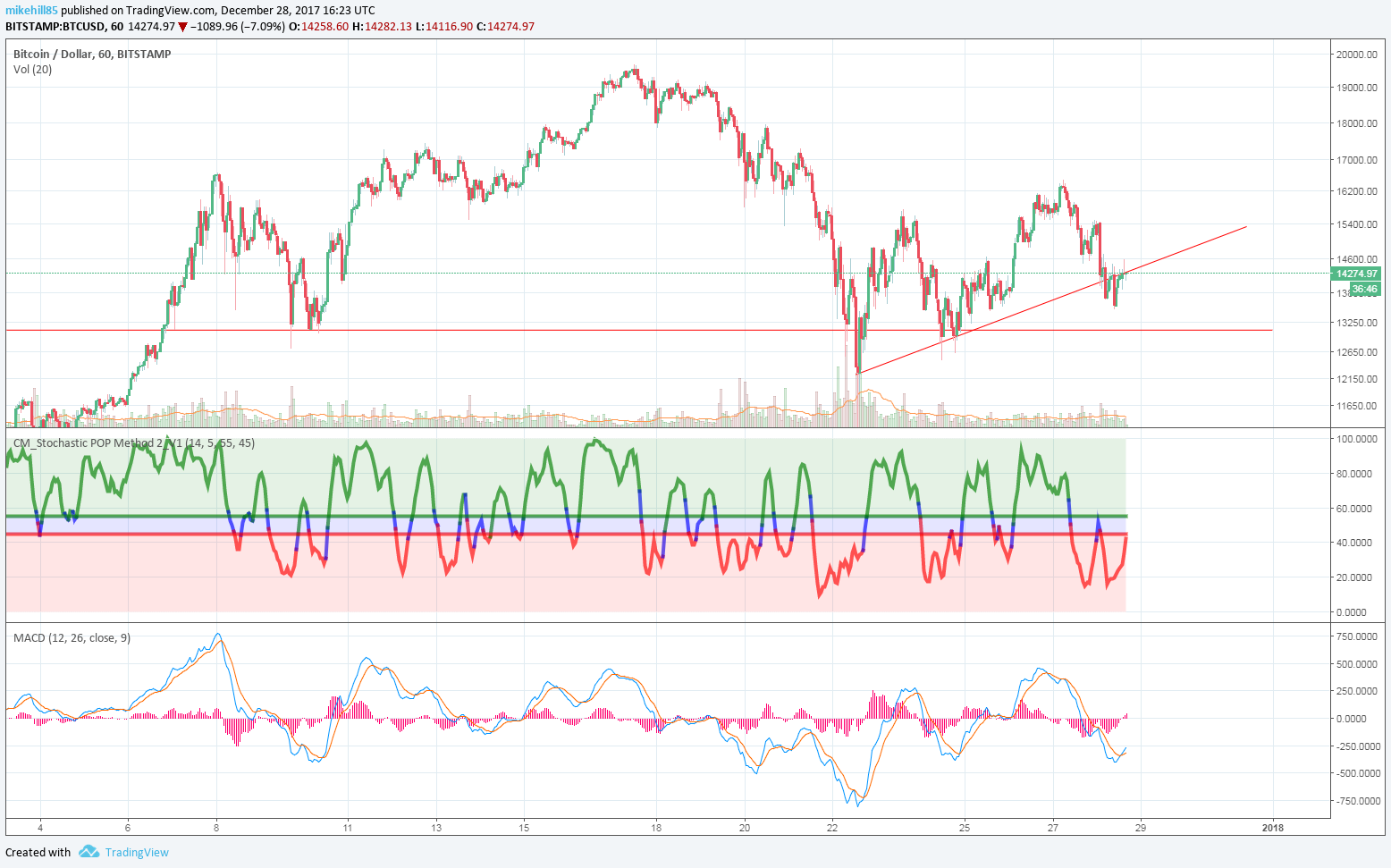
Task: Click date label 4 on time axis
Action: pos(40,828)
